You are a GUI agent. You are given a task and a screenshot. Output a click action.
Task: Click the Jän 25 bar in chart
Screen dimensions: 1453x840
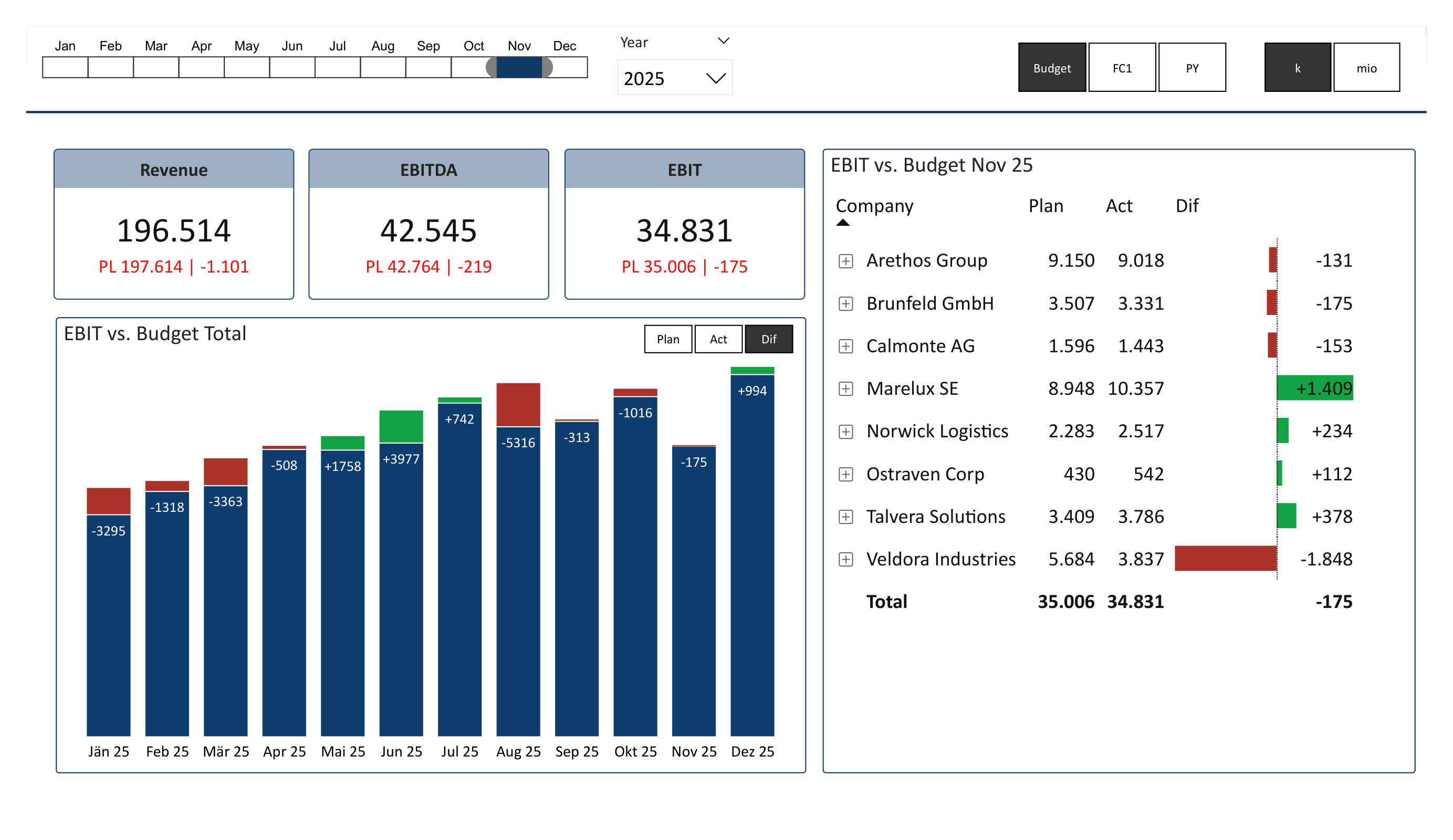108,625
